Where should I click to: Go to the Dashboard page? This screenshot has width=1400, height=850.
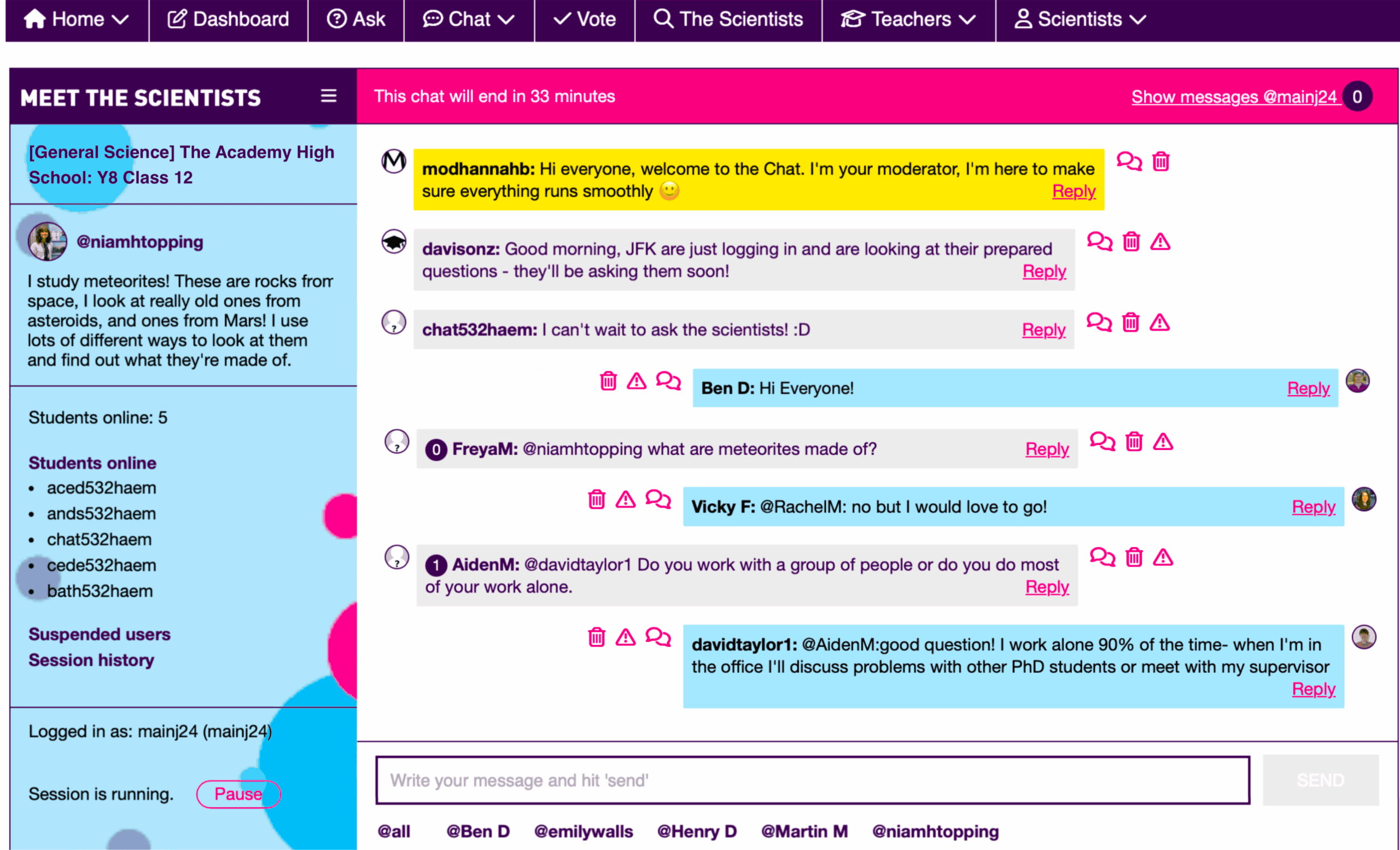pos(229,19)
